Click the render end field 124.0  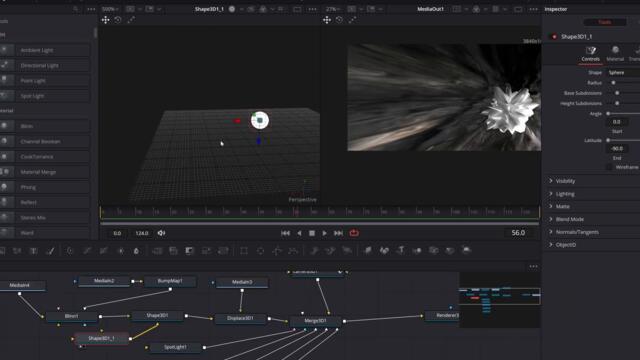coord(142,233)
